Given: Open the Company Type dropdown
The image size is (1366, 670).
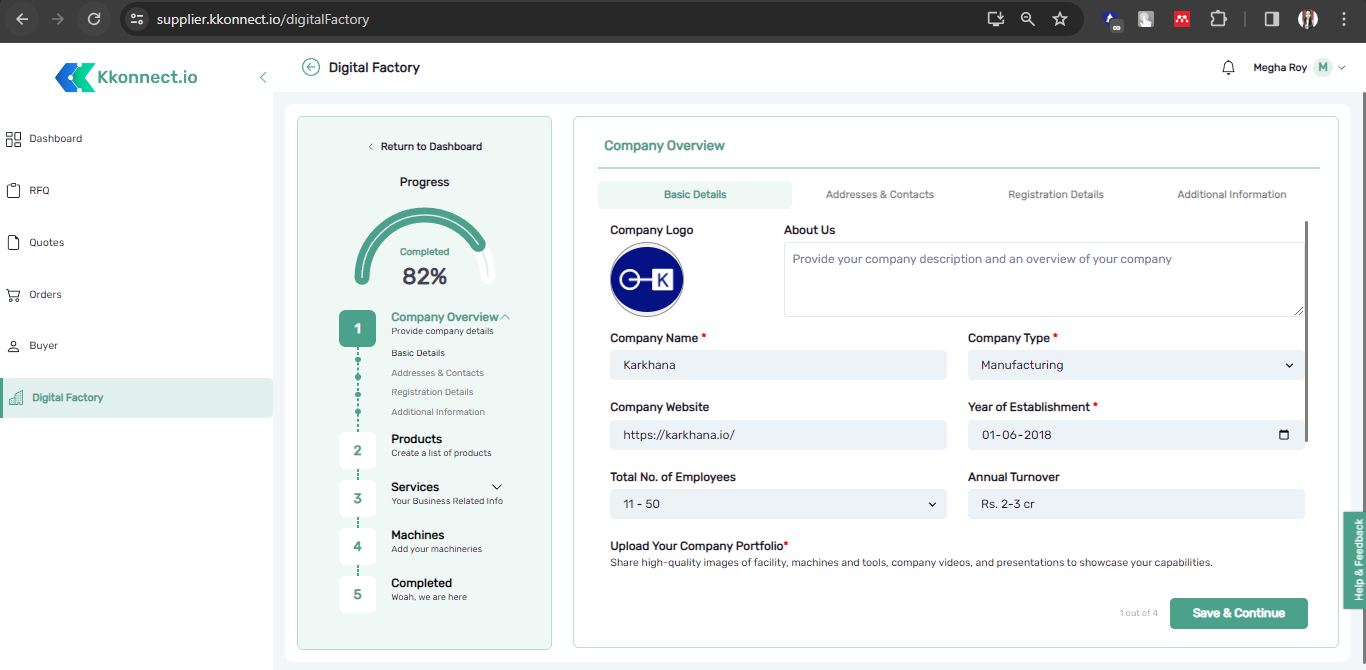Looking at the screenshot, I should click(x=1136, y=365).
